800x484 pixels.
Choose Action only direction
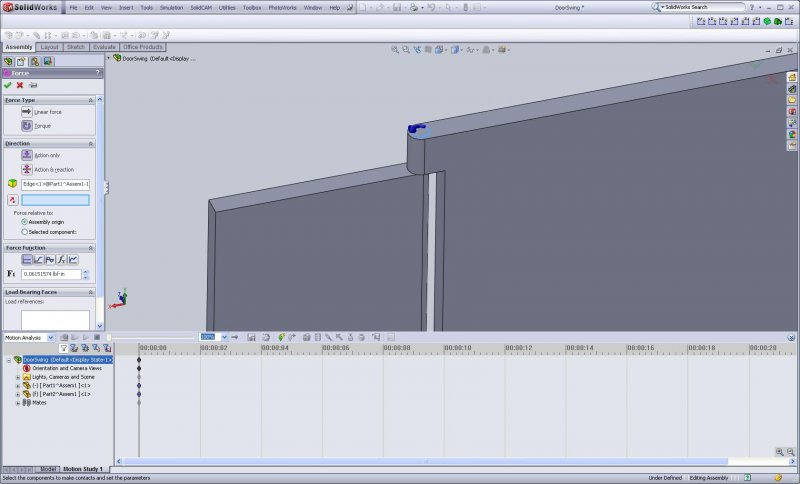(x=27, y=155)
